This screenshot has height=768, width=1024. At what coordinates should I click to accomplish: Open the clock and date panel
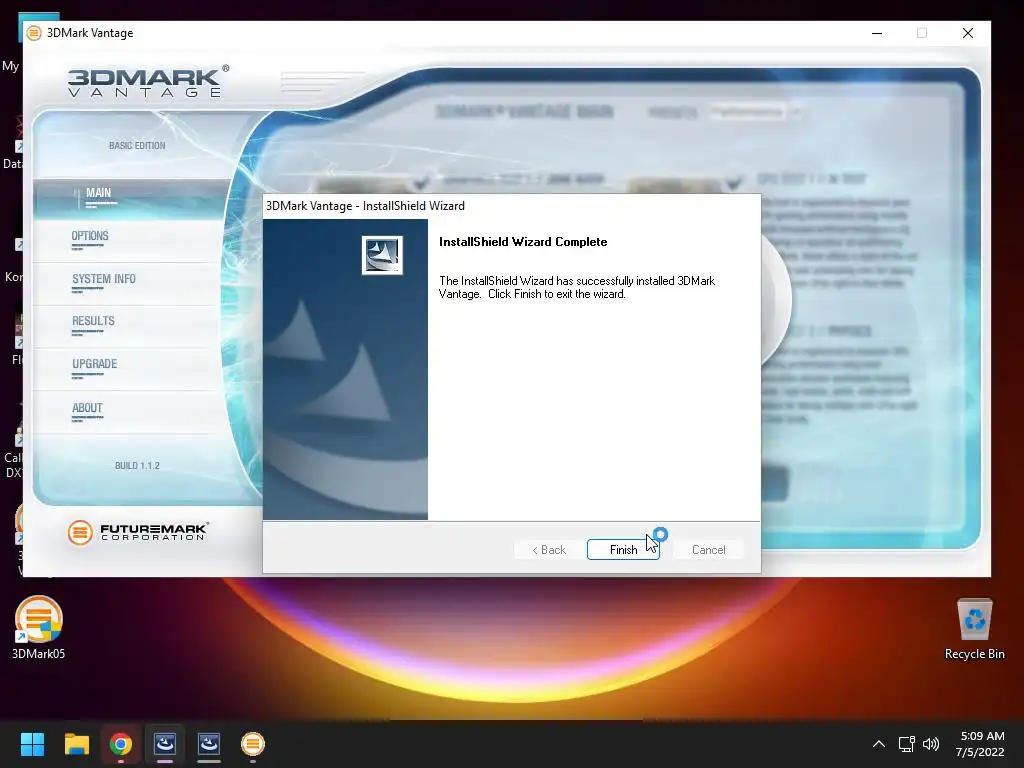coord(980,744)
